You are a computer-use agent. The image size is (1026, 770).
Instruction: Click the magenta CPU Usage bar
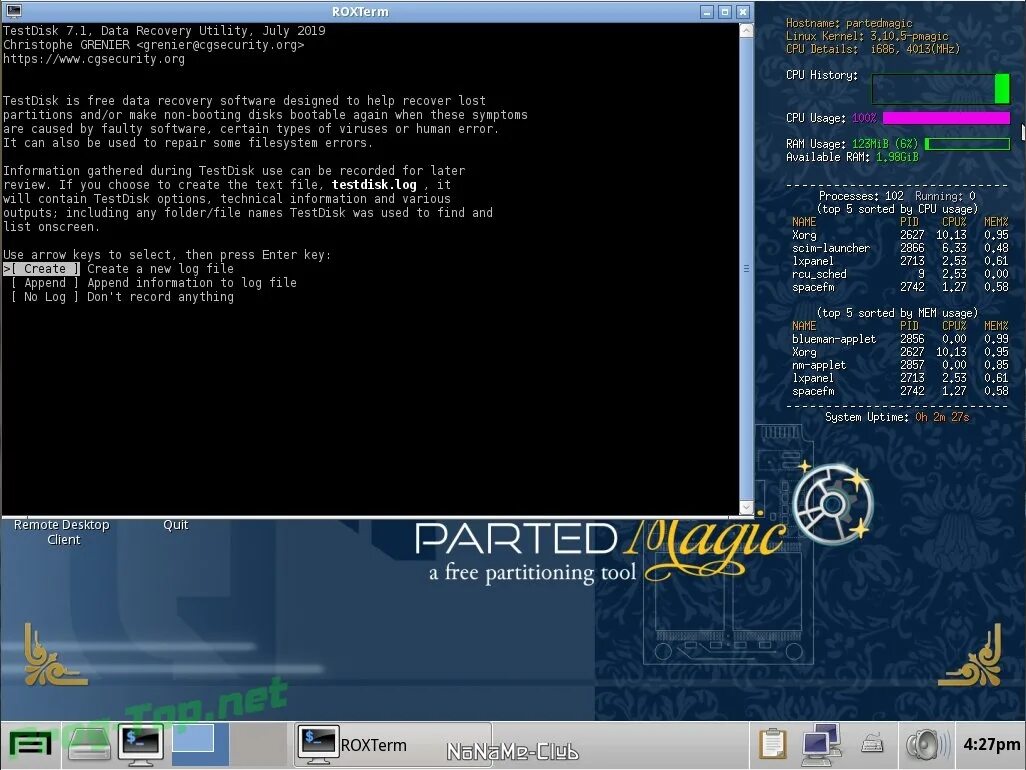(946, 118)
